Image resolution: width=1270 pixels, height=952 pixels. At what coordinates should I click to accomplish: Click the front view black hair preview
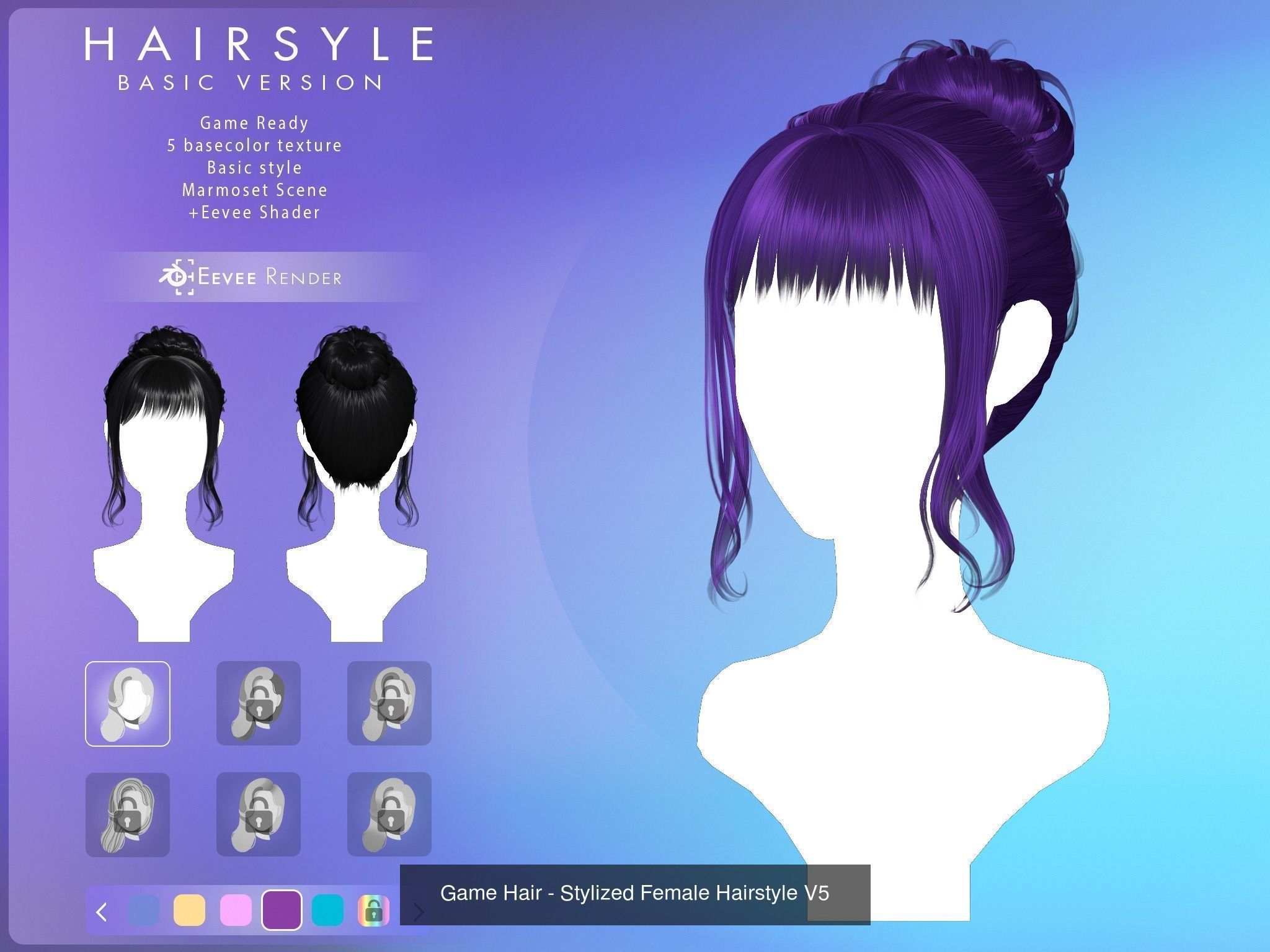(164, 483)
